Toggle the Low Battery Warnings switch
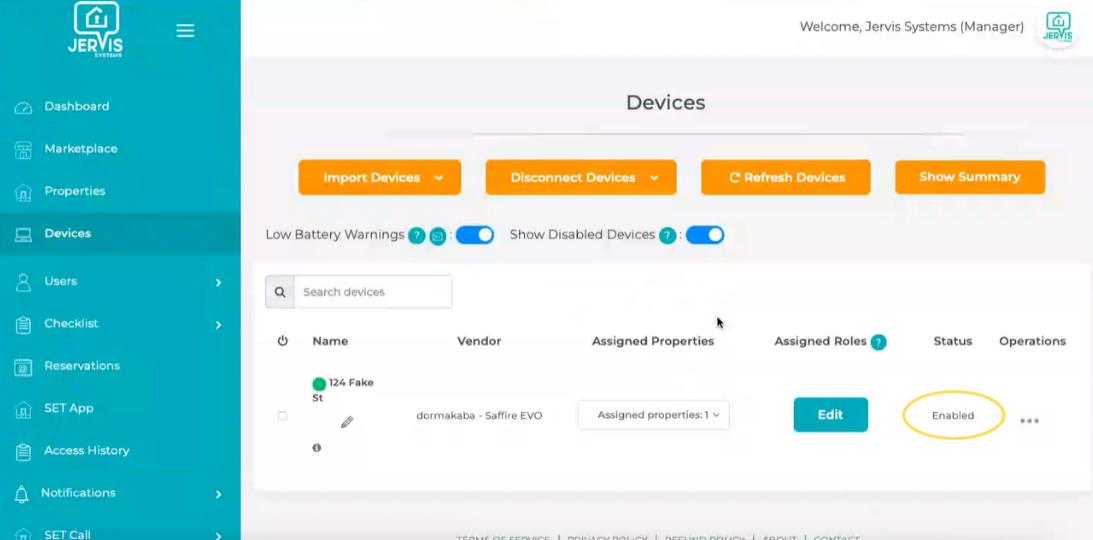 coord(475,235)
